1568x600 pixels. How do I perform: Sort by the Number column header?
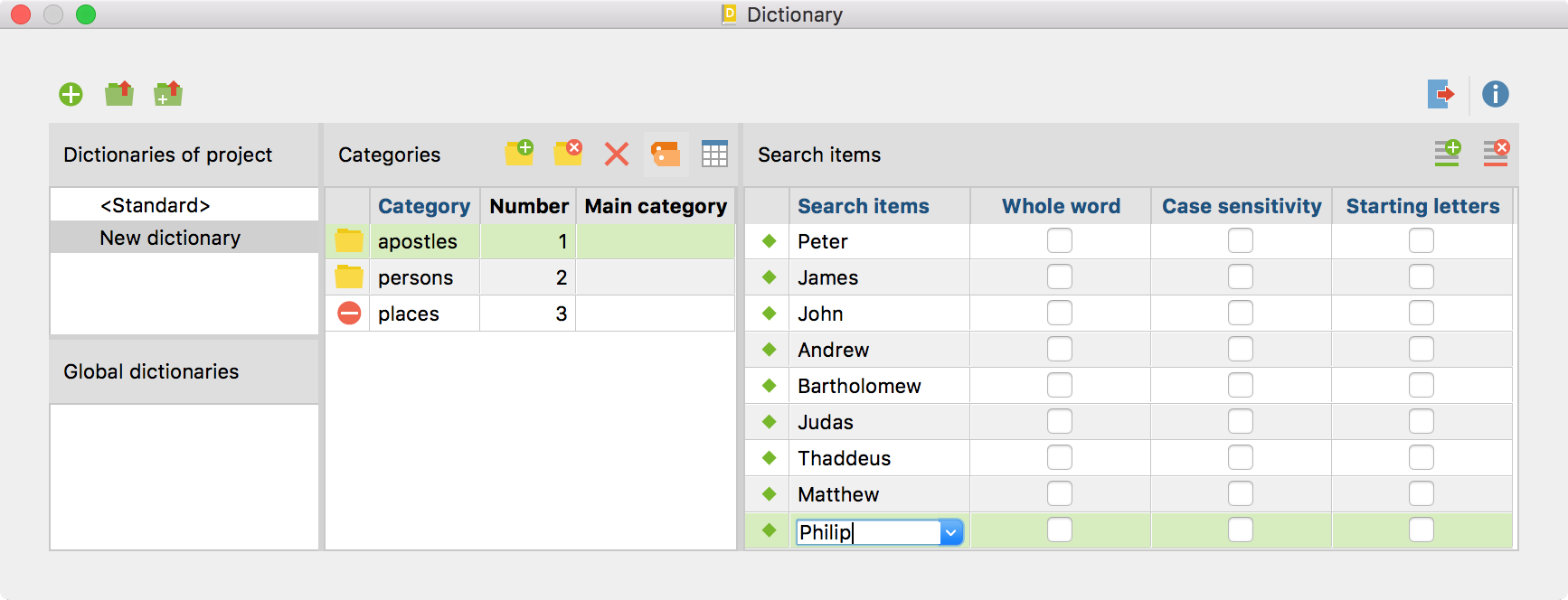529,206
